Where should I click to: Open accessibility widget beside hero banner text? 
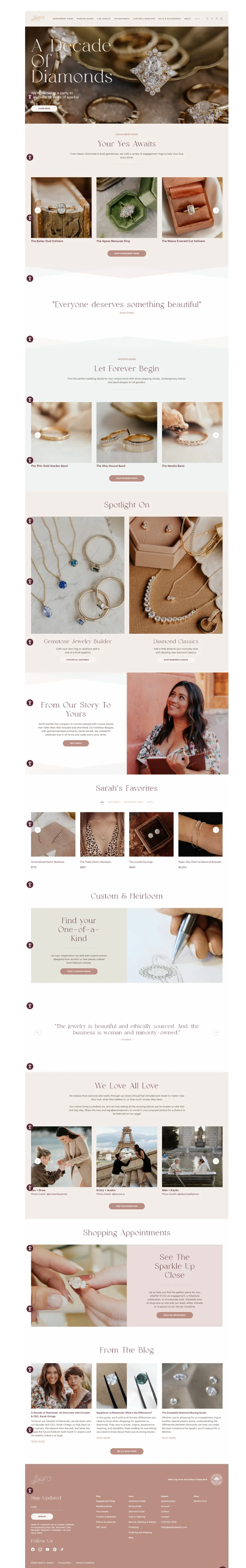(x=30, y=97)
